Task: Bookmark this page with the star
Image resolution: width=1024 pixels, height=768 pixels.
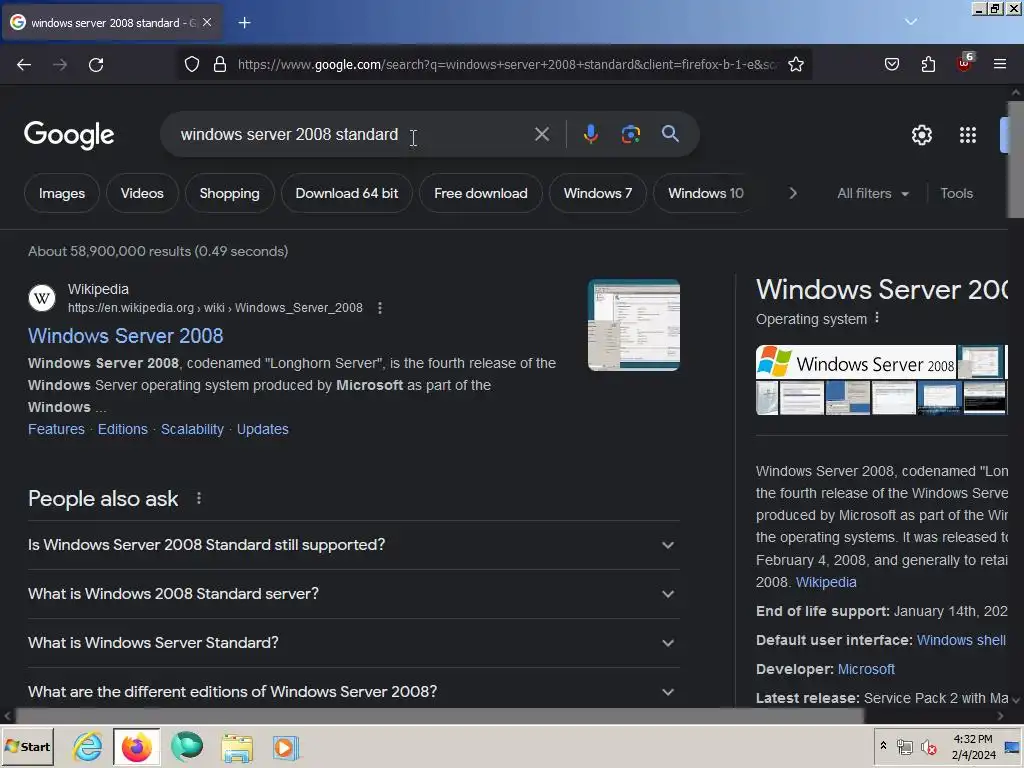Action: click(795, 65)
